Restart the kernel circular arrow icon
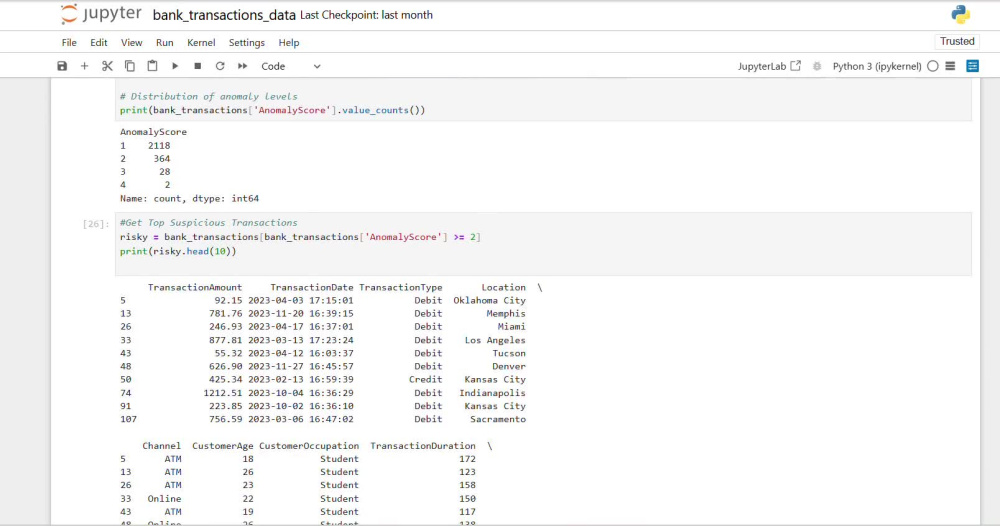The image size is (1000, 526). coord(220,66)
